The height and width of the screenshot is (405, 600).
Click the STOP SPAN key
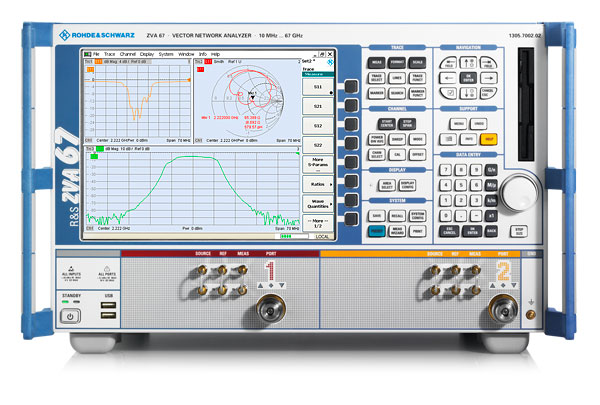pyautogui.click(x=407, y=124)
